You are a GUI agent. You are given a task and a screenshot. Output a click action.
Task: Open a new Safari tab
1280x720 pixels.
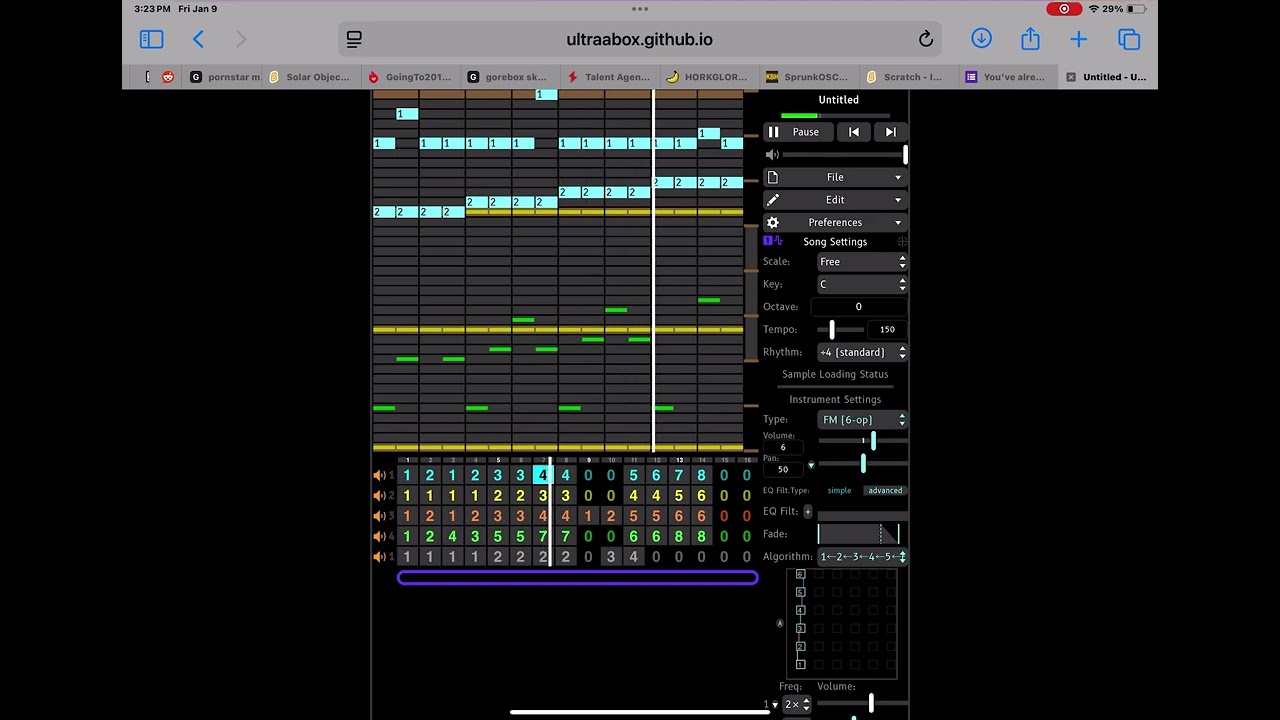pos(1078,40)
